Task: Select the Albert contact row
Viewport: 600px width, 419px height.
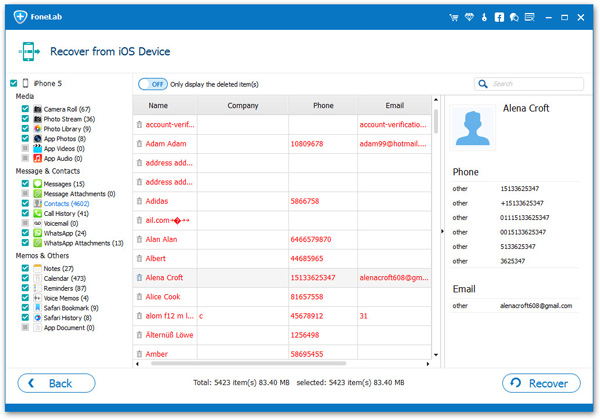Action: (x=282, y=259)
